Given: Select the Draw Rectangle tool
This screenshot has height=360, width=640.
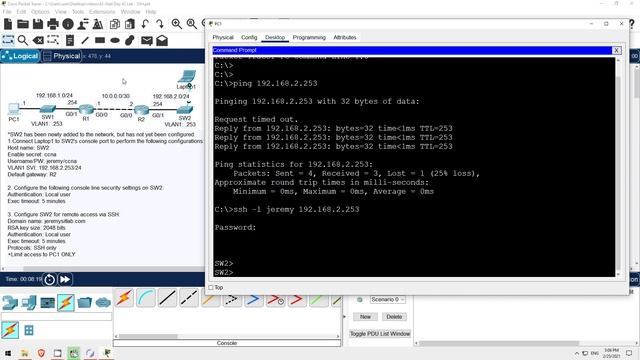Looking at the screenshot, I should [x=100, y=40].
